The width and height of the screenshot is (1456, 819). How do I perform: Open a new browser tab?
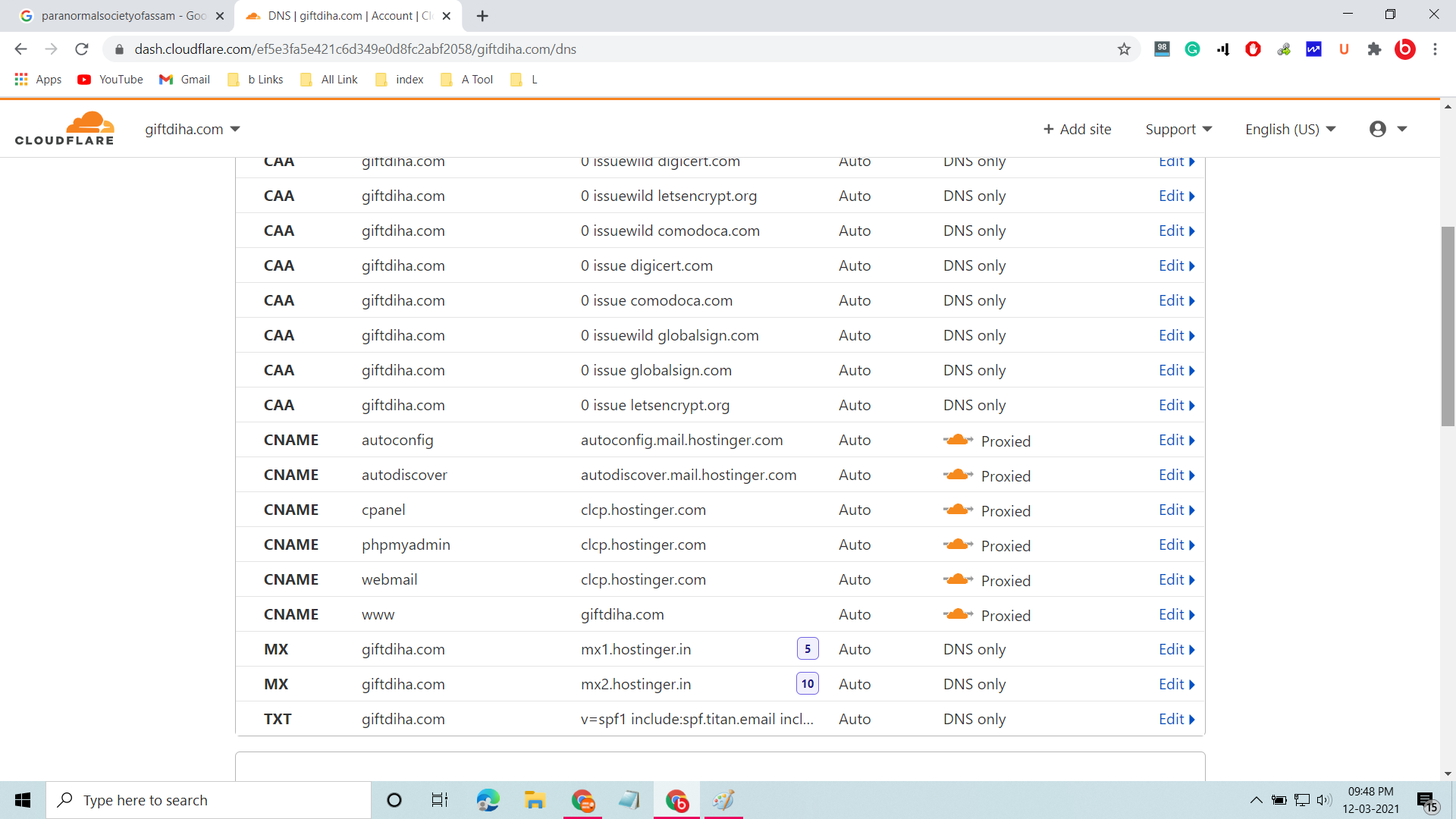[x=482, y=16]
